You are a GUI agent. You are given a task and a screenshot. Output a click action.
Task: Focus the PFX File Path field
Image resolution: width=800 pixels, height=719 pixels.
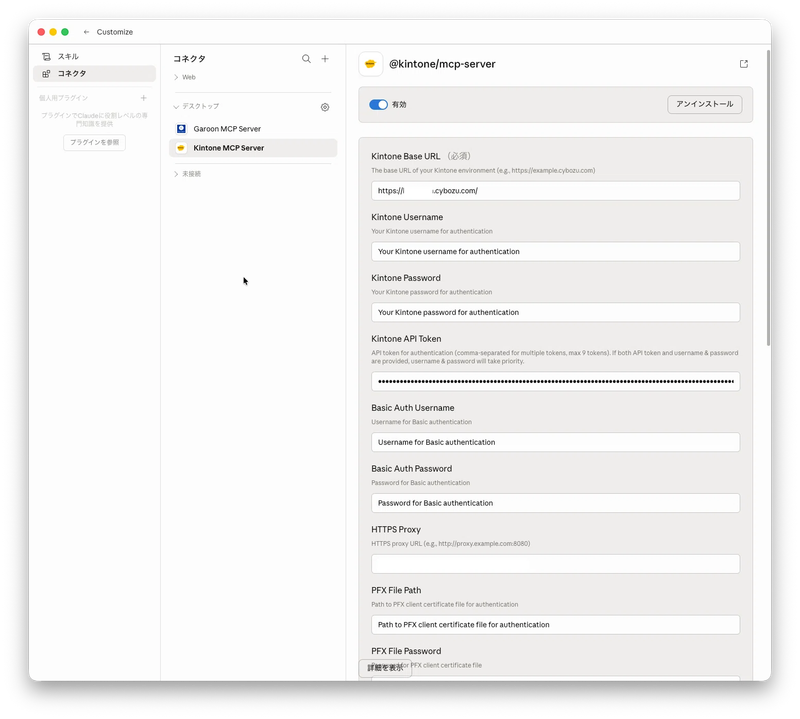[x=556, y=625]
